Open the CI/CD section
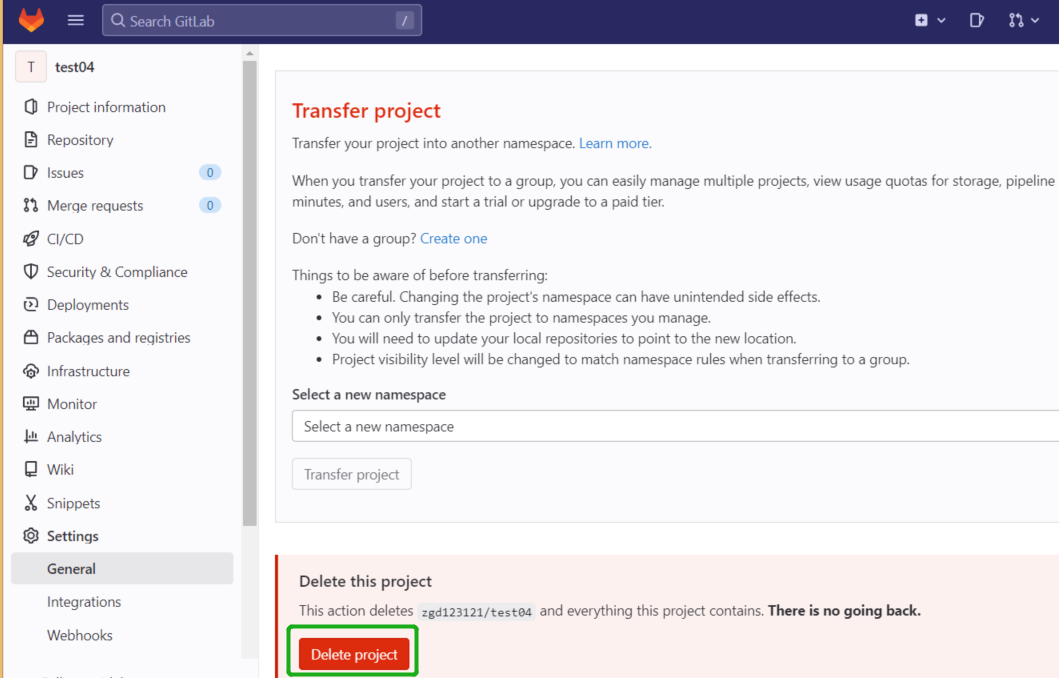Image resolution: width=1059 pixels, height=678 pixels. click(x=66, y=238)
